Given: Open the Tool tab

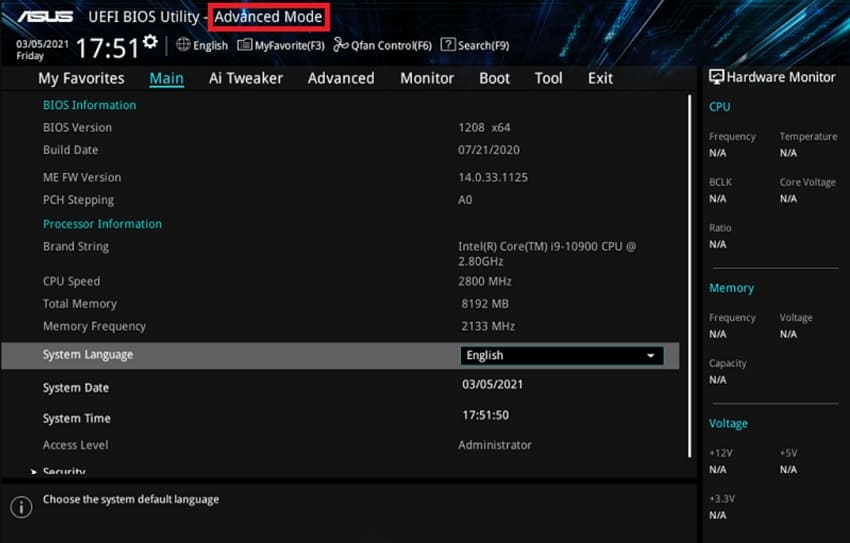Looking at the screenshot, I should [x=549, y=79].
